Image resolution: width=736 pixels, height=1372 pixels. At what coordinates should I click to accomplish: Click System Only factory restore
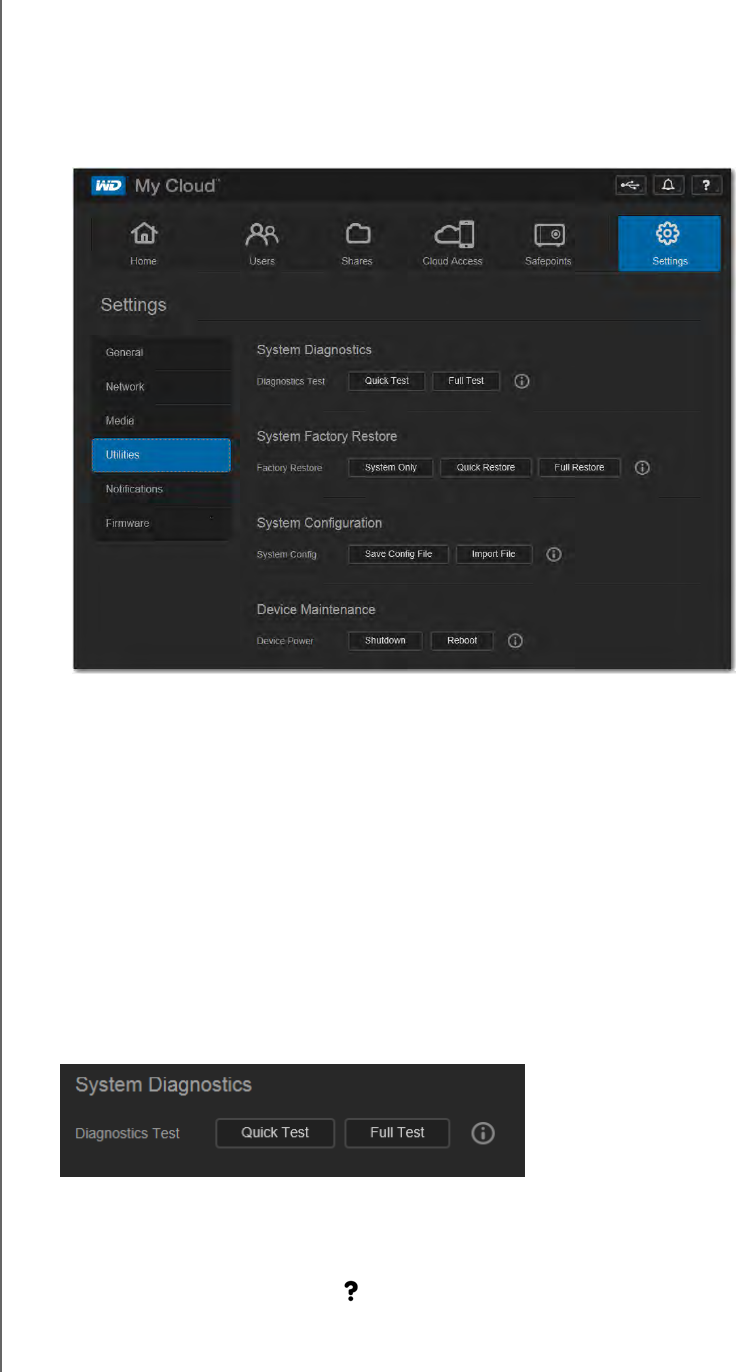[391, 467]
